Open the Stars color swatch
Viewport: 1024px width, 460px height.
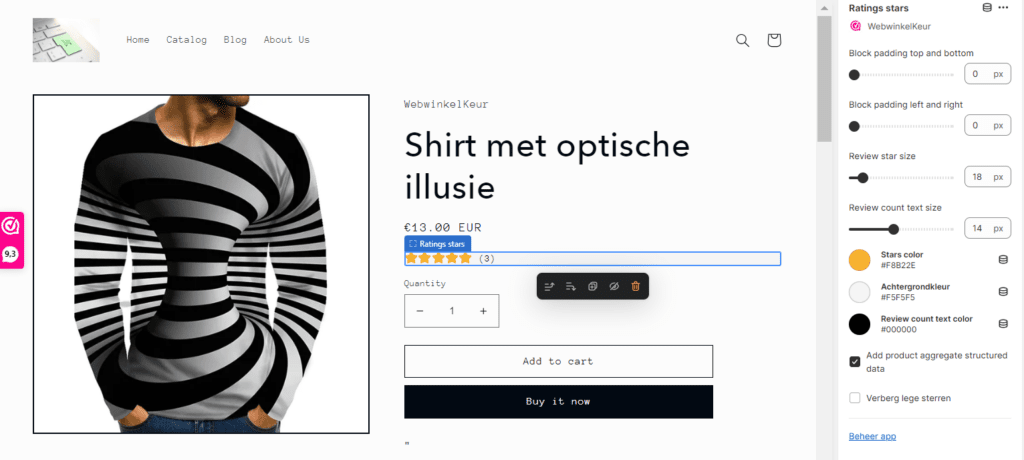859,260
